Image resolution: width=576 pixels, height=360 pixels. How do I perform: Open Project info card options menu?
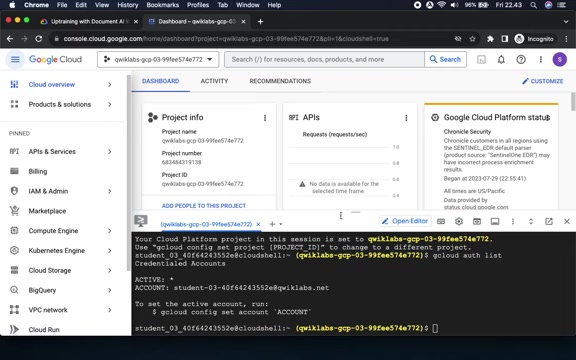265,118
